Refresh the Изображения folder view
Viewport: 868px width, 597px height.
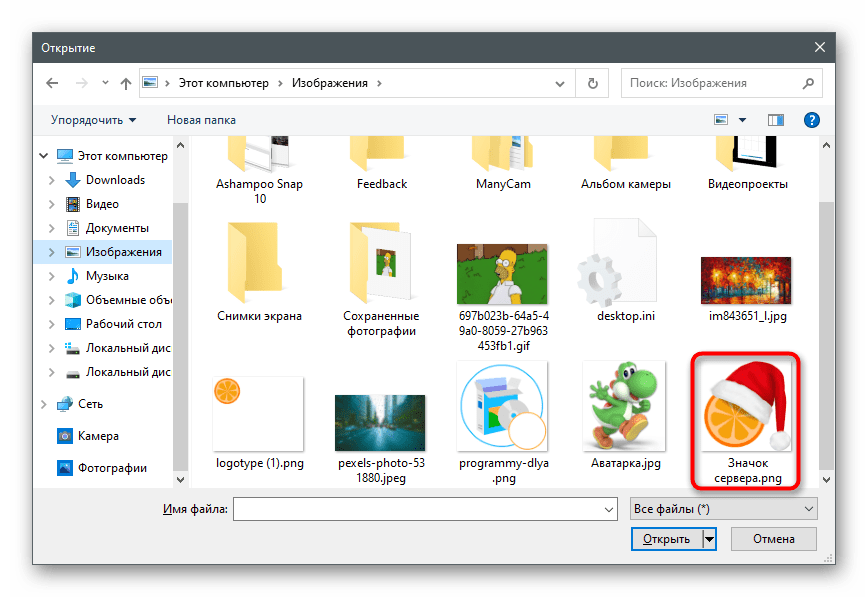pyautogui.click(x=593, y=83)
